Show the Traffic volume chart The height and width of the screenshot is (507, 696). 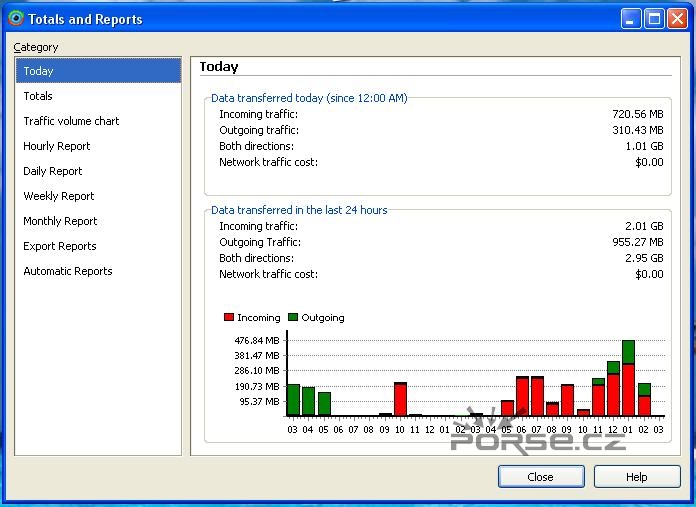click(x=71, y=121)
